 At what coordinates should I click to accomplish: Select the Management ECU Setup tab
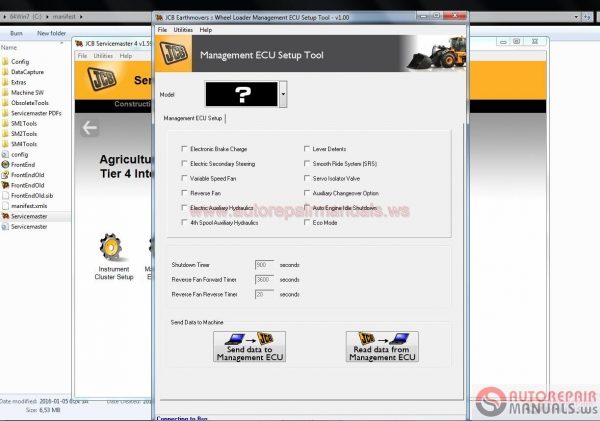pos(193,118)
